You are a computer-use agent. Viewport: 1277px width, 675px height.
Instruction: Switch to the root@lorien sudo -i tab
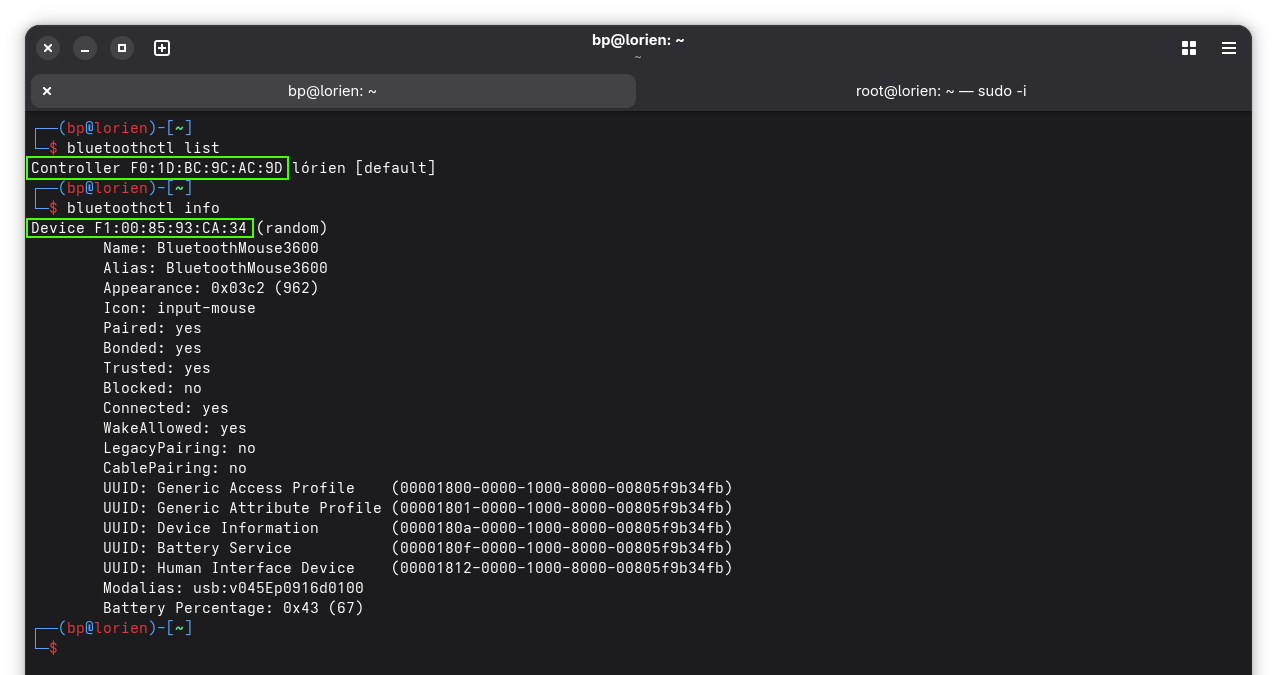(x=941, y=91)
